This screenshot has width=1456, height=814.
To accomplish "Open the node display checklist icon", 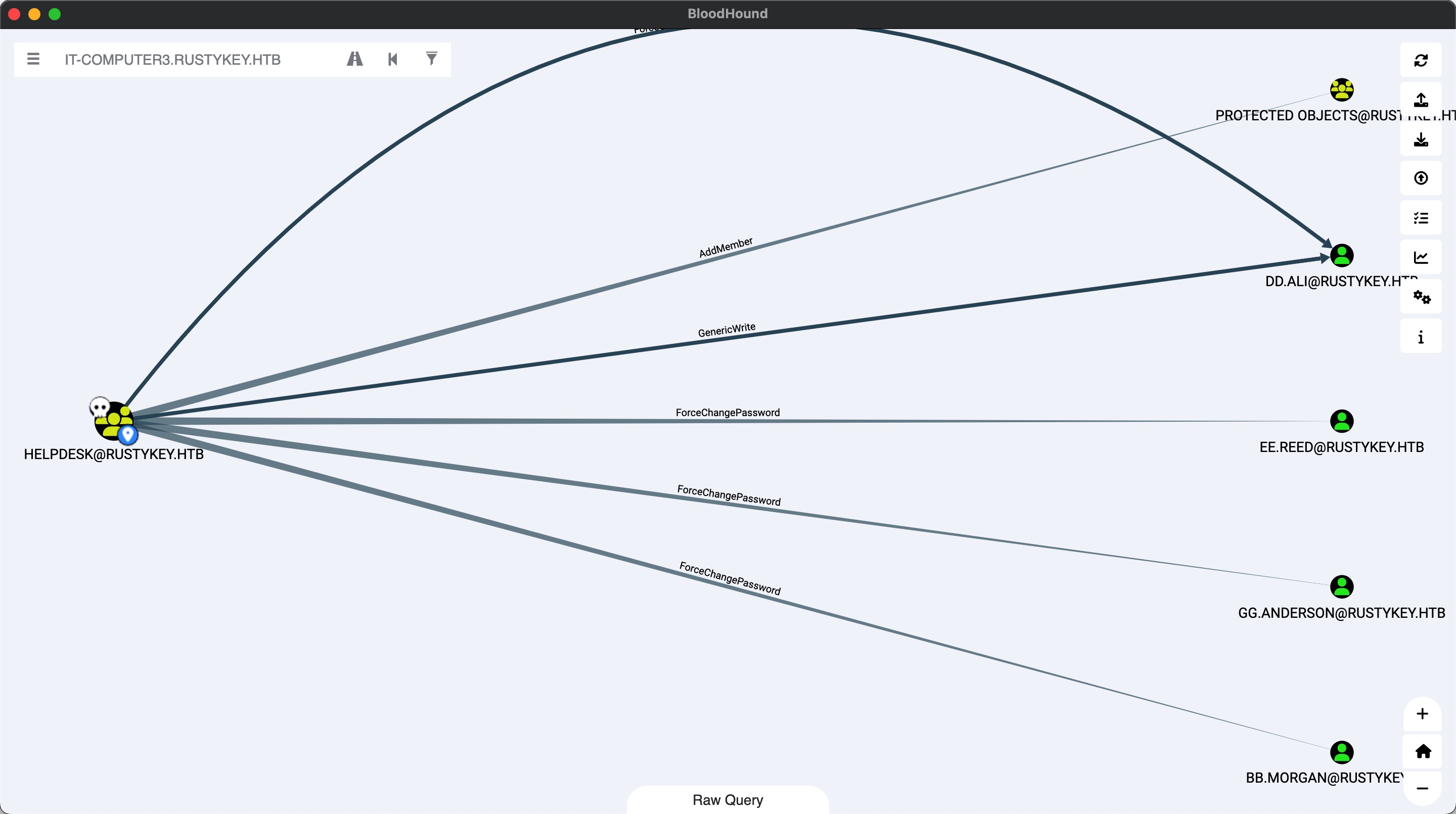I will pos(1421,217).
